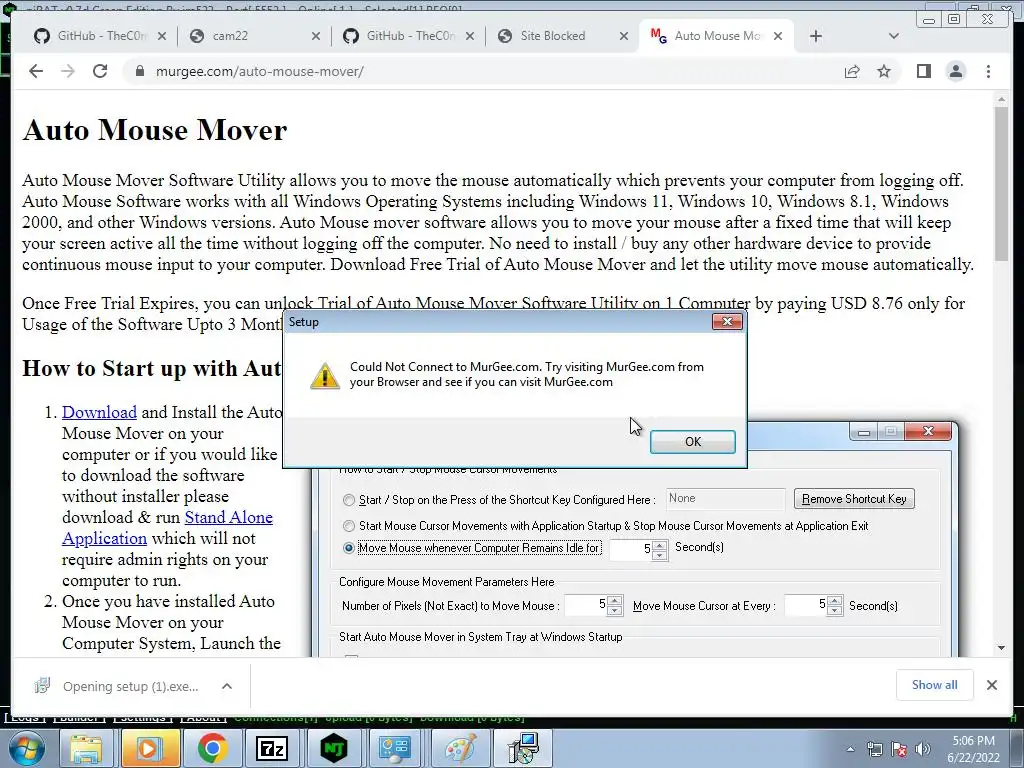Open the tab search chevron
The width and height of the screenshot is (1024, 768).
pyautogui.click(x=894, y=36)
